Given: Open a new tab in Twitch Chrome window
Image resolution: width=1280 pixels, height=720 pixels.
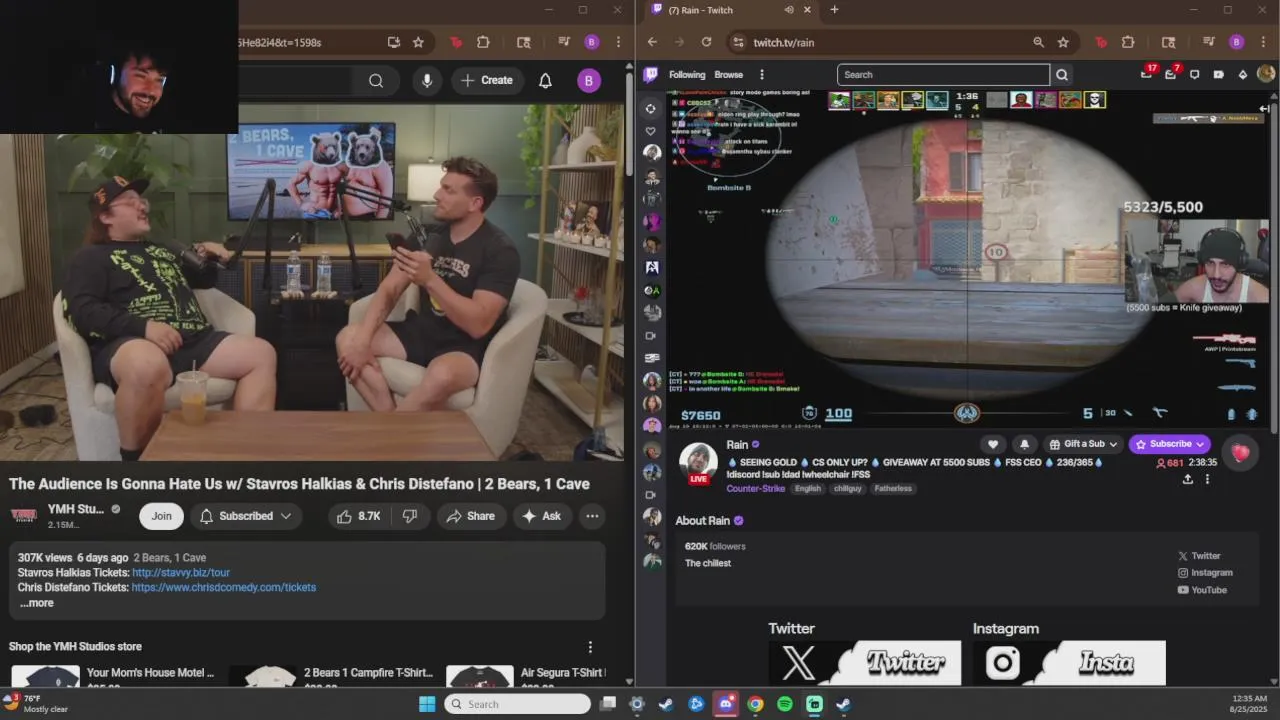Looking at the screenshot, I should pyautogui.click(x=834, y=10).
